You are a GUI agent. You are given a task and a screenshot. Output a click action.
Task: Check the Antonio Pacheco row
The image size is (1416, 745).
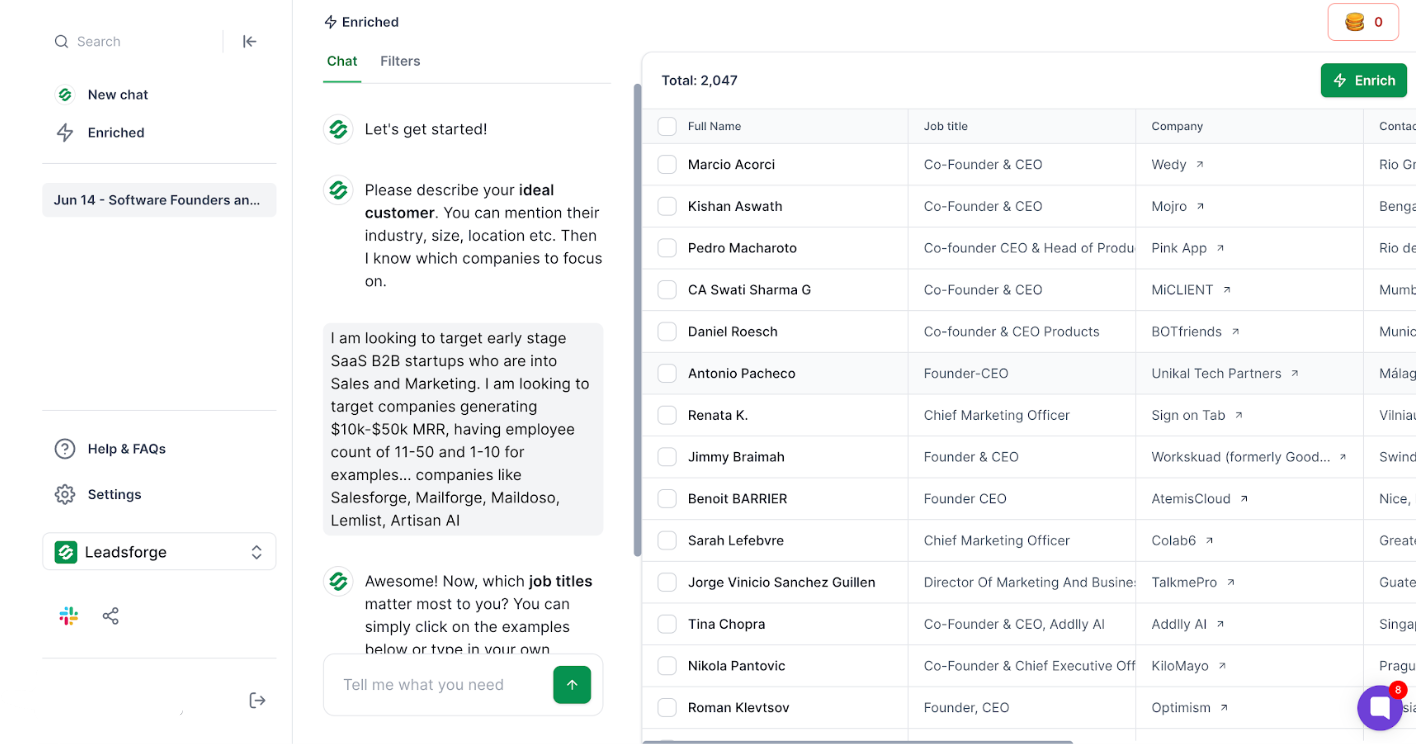click(x=667, y=374)
